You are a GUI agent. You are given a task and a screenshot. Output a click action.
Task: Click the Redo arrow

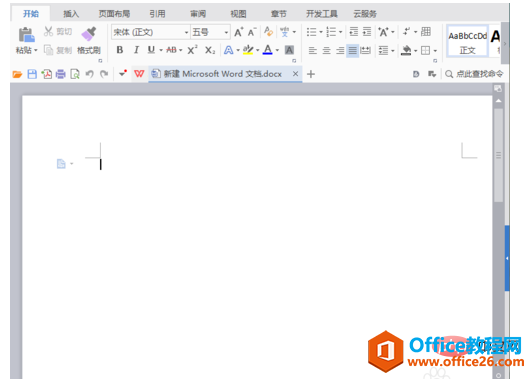tap(104, 74)
